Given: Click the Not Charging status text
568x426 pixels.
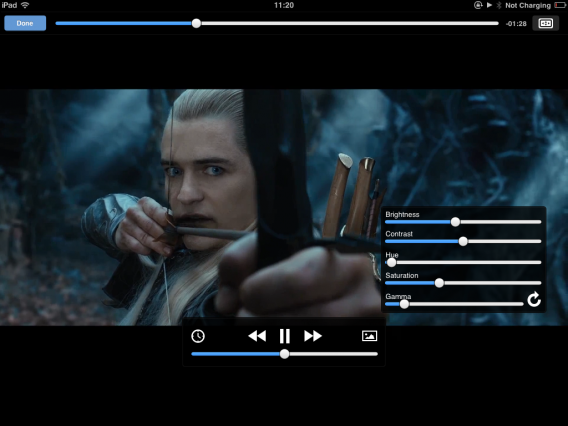Looking at the screenshot, I should 528,5.
